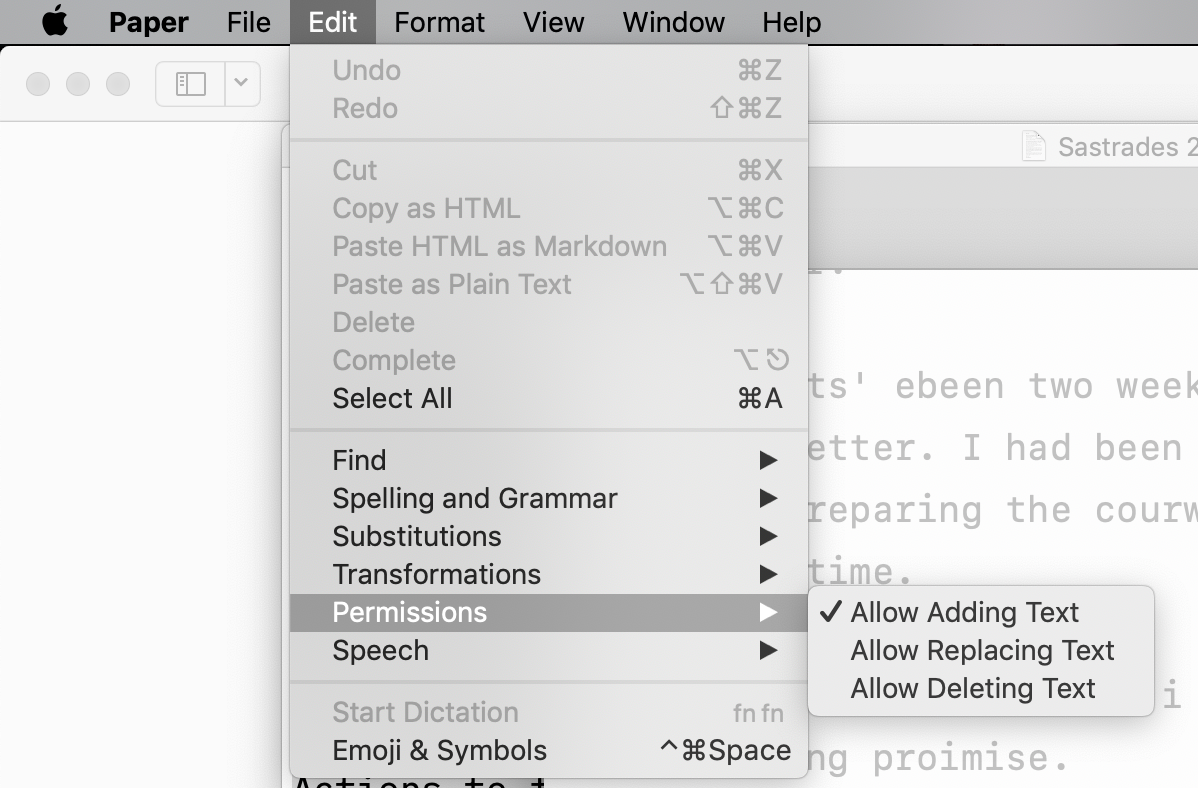Expand the Speech submenu
The image size is (1198, 788).
(x=549, y=651)
